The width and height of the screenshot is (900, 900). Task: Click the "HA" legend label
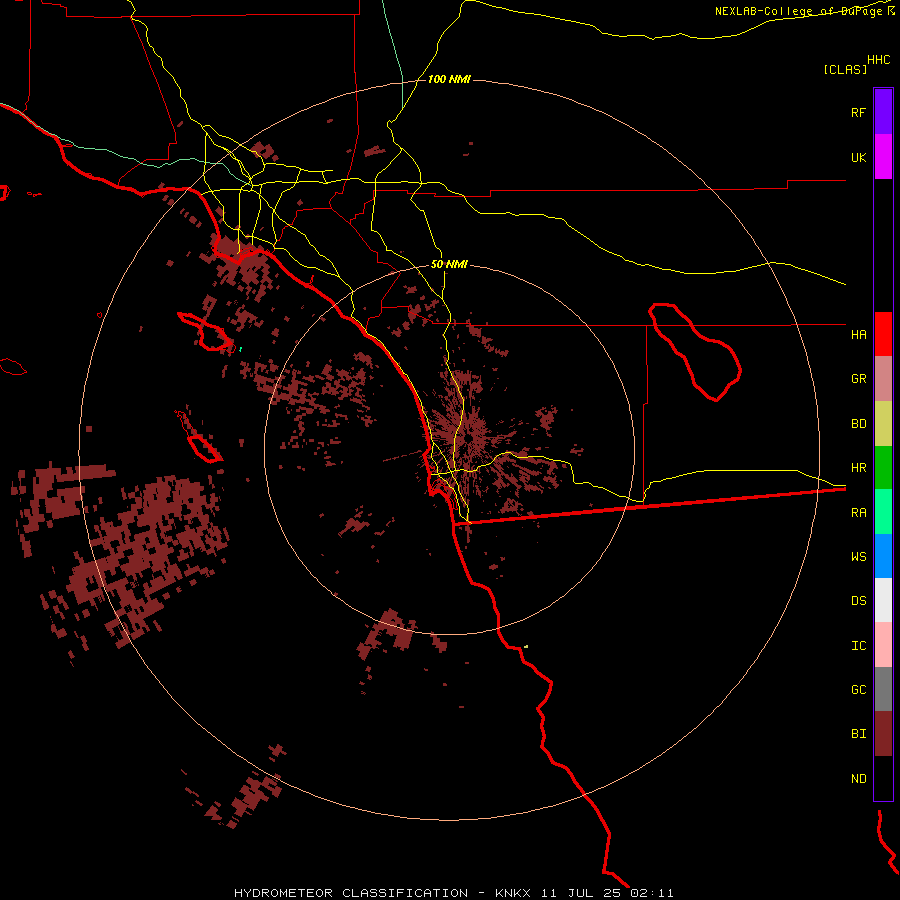click(x=858, y=335)
